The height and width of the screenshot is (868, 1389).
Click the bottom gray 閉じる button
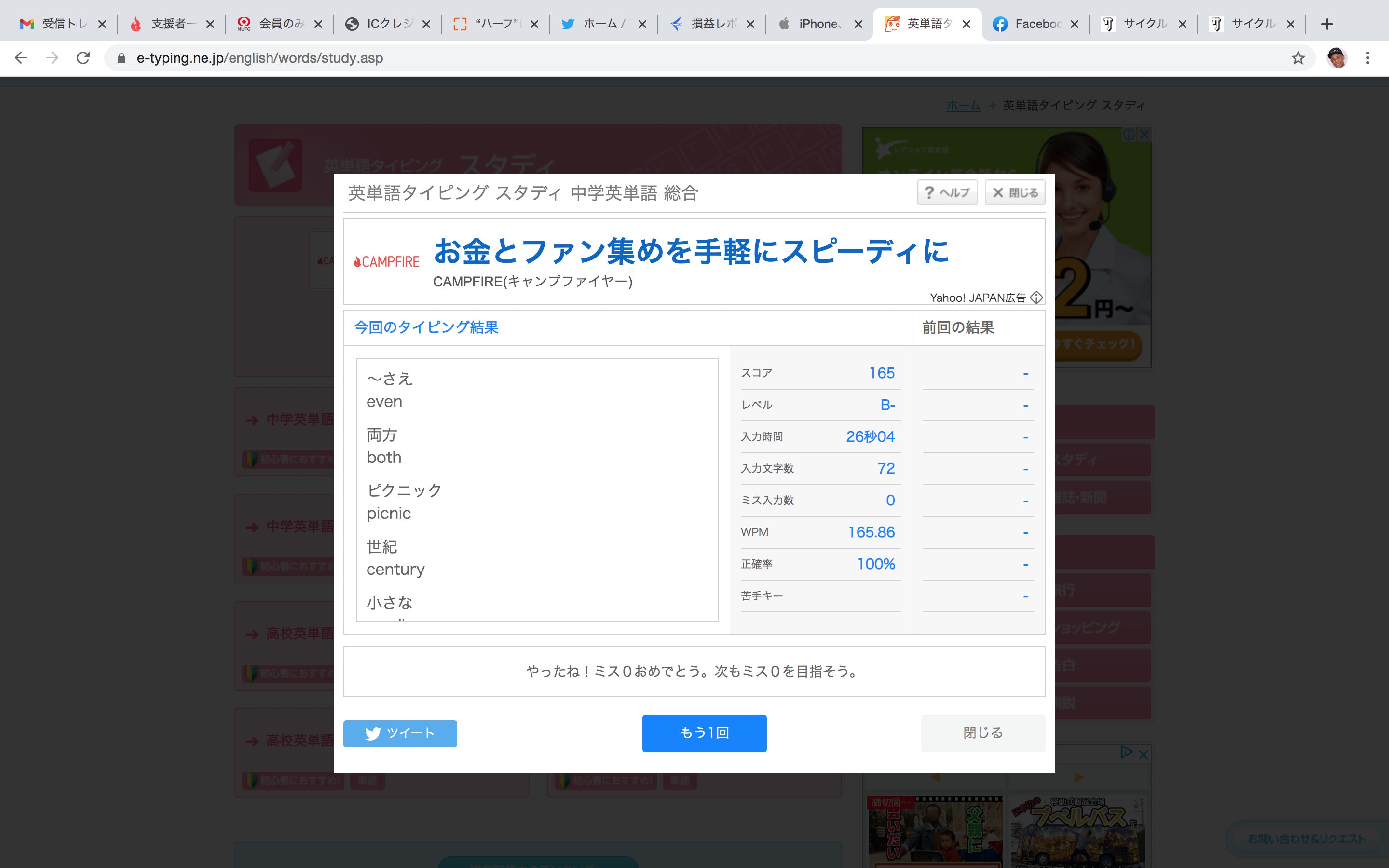(x=982, y=732)
